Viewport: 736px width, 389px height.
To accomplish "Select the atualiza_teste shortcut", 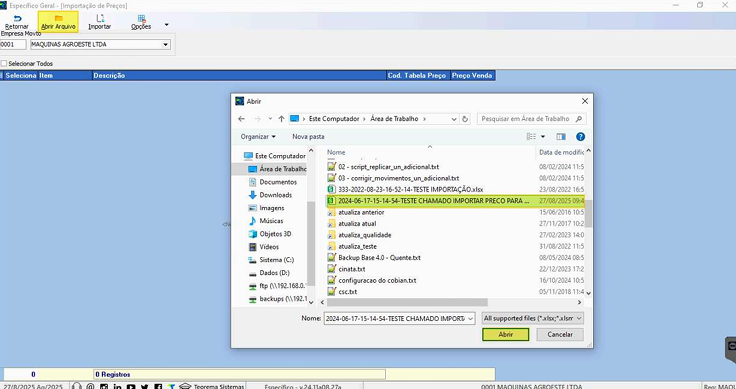I will pyautogui.click(x=352, y=246).
